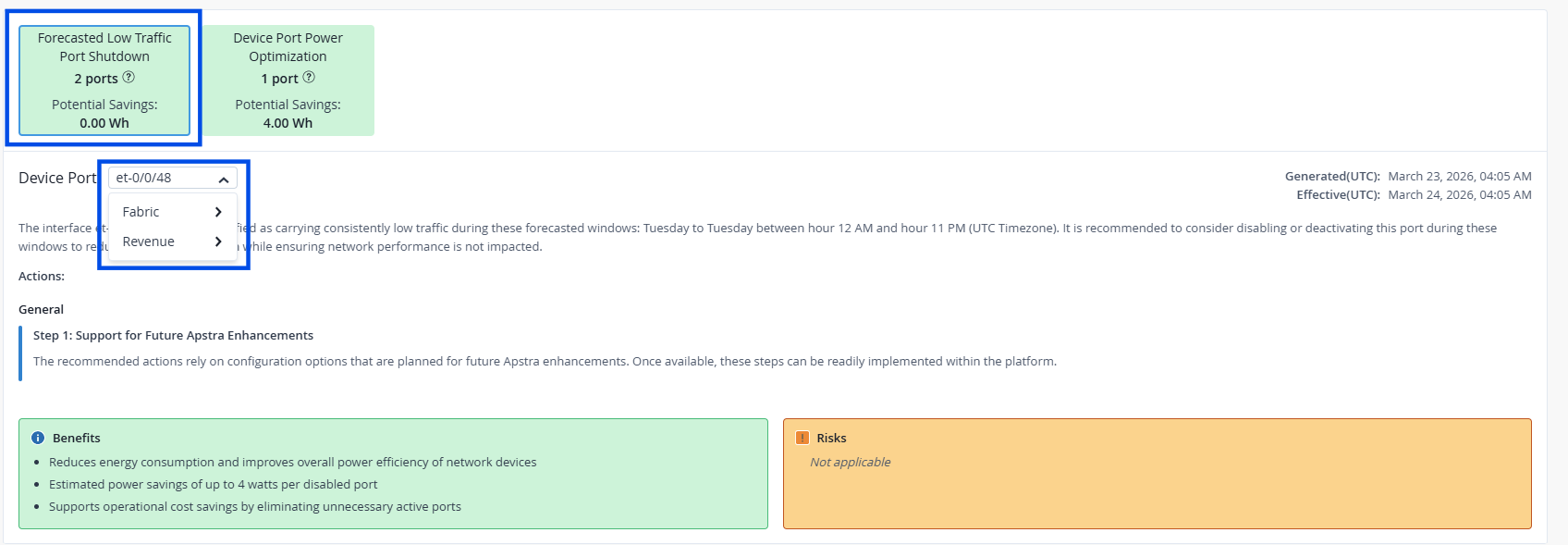This screenshot has width=1568, height=545.
Task: Expand the Revenue submenu arrow
Action: coord(218,242)
